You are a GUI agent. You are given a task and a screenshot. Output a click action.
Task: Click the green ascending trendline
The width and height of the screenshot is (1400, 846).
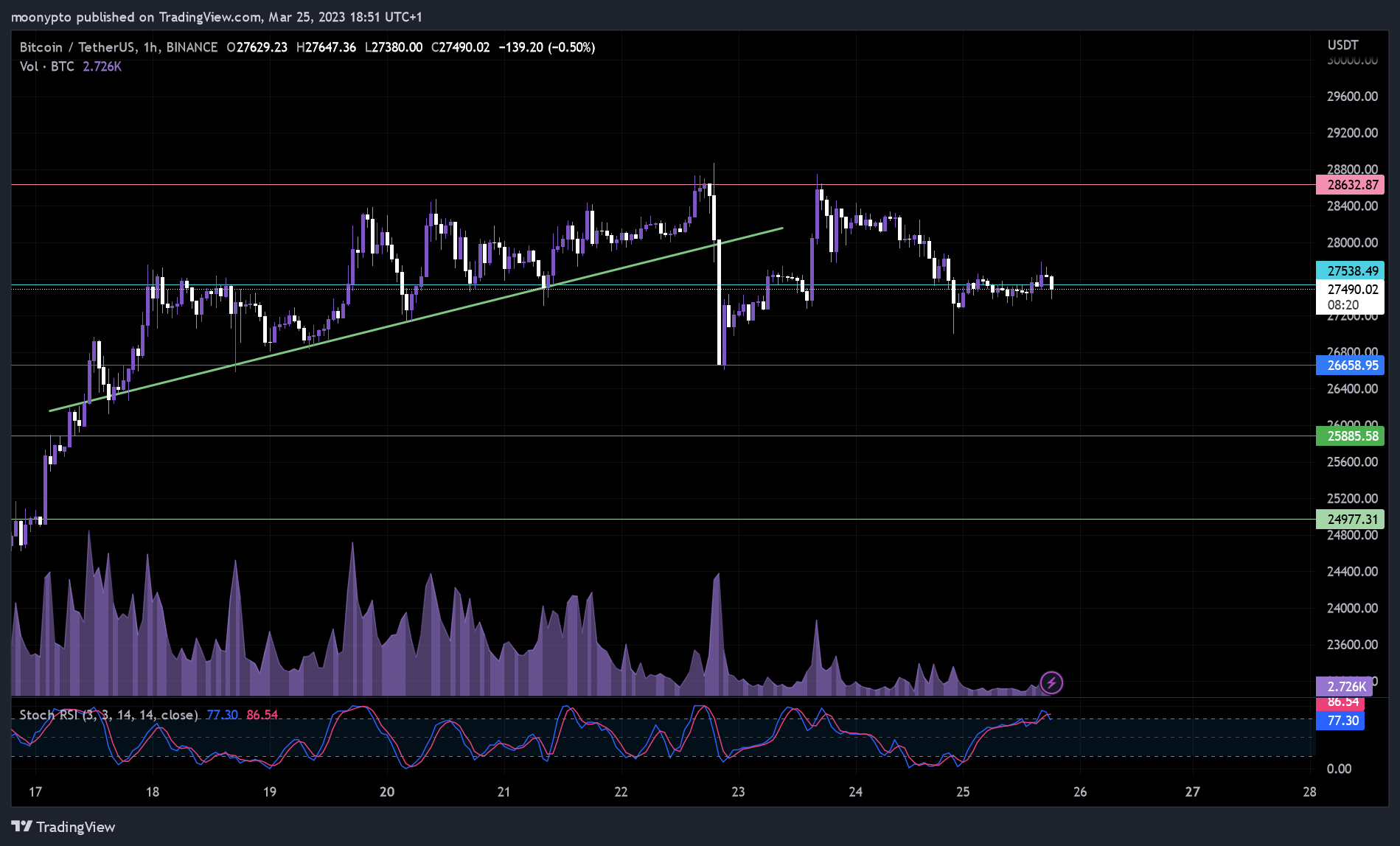pos(416,319)
